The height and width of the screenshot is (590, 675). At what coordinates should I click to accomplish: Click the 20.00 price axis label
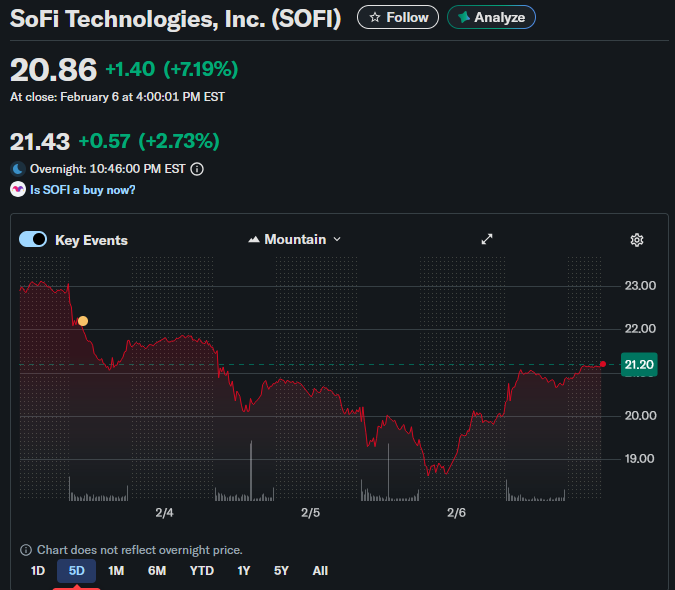coord(640,416)
